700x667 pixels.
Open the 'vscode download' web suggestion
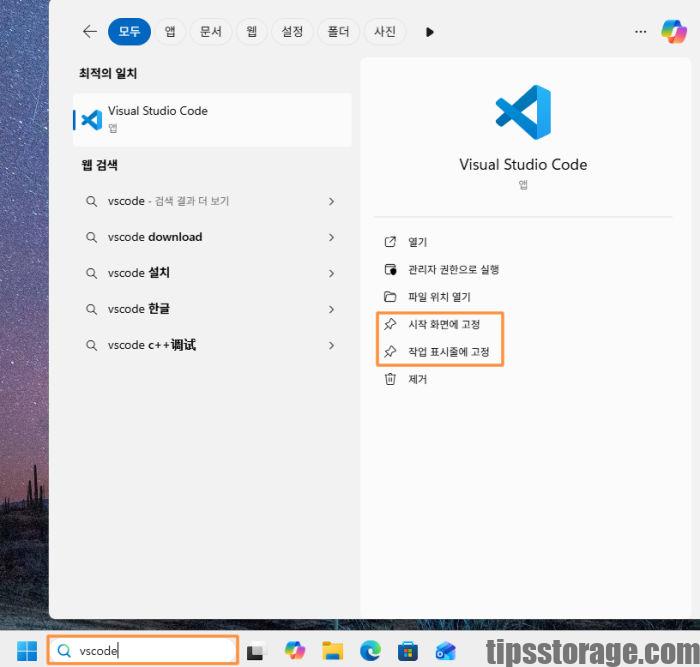click(x=210, y=237)
